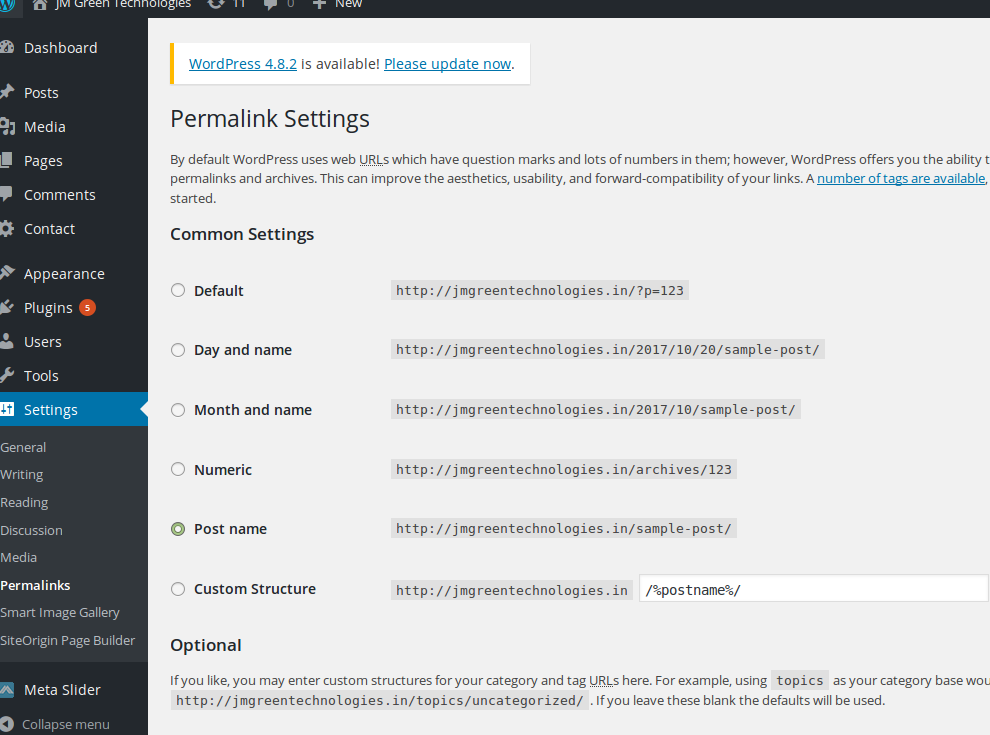
Task: Click the Custom Structure label
Action: click(254, 589)
